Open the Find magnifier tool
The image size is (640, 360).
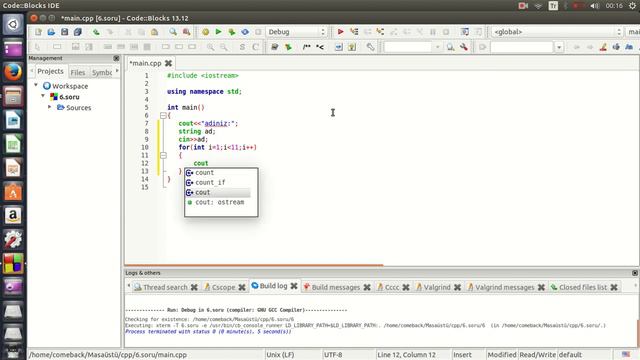tap(173, 32)
